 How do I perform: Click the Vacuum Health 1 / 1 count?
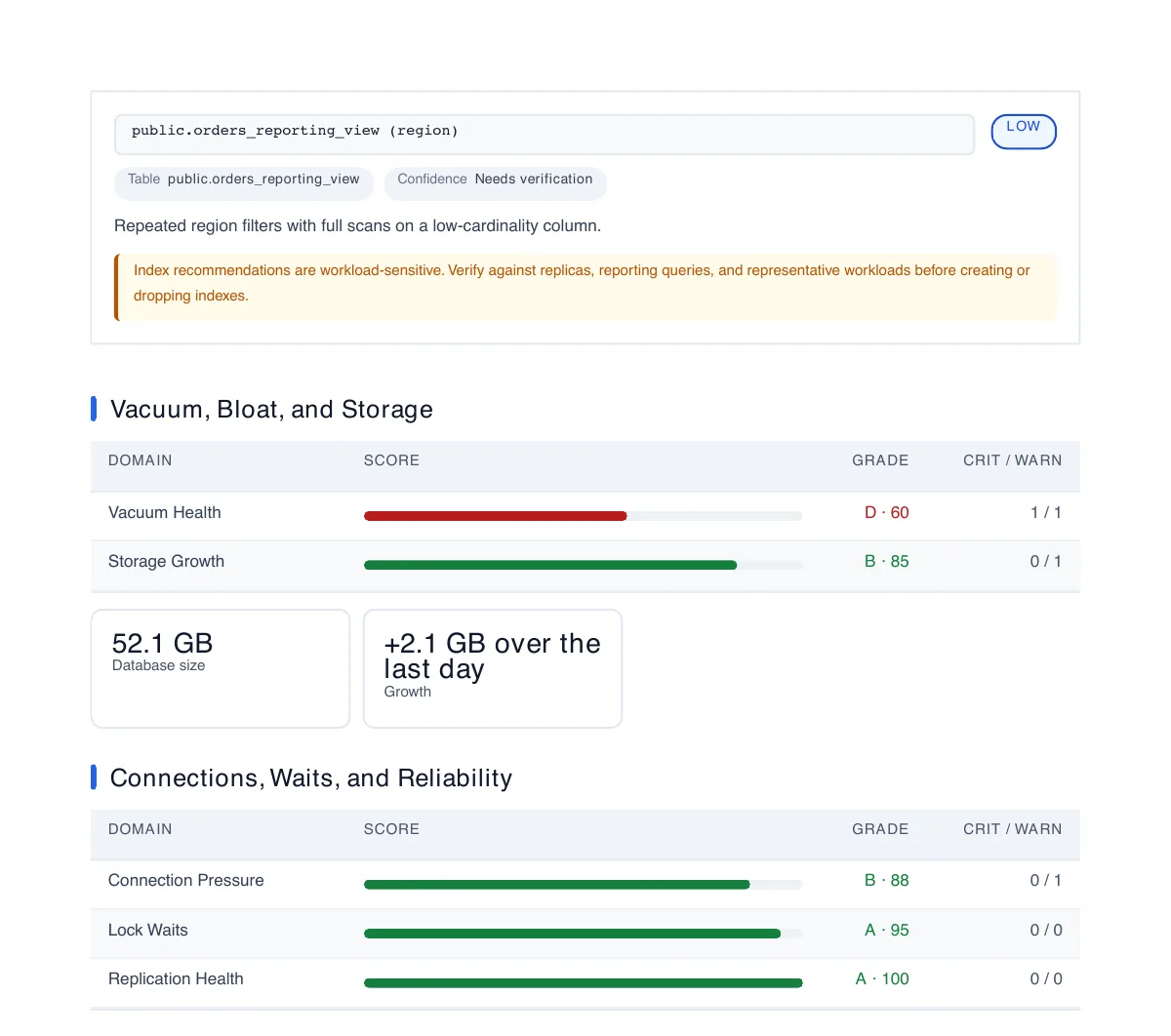[1046, 512]
